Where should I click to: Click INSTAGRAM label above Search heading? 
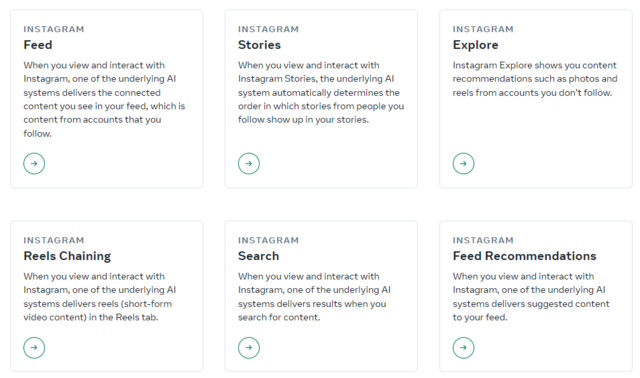[268, 240]
